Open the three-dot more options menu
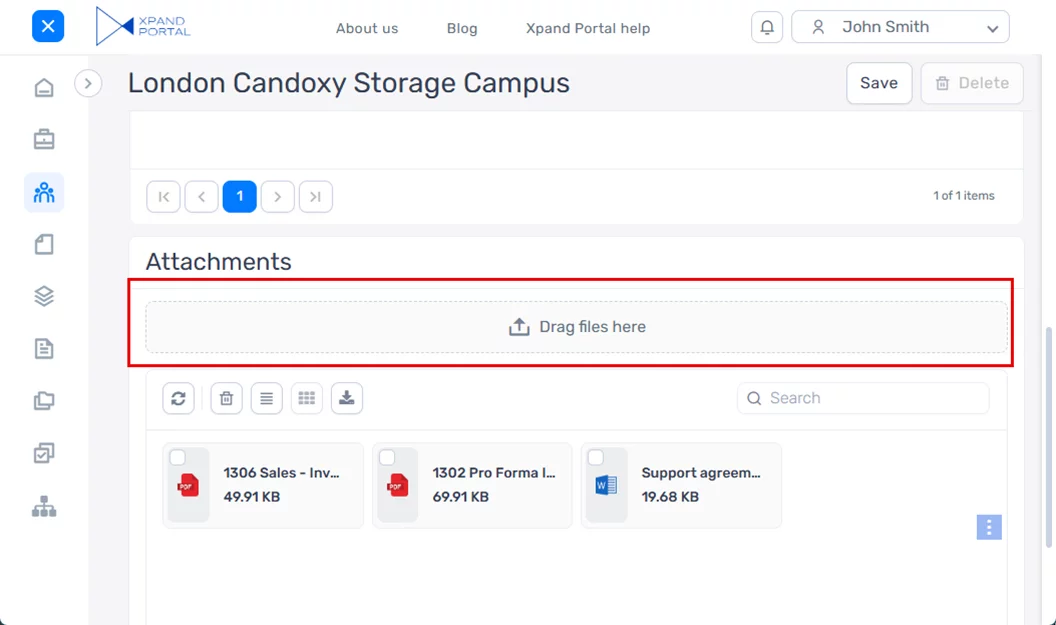Screen dimensions: 1056x625 [x=989, y=527]
